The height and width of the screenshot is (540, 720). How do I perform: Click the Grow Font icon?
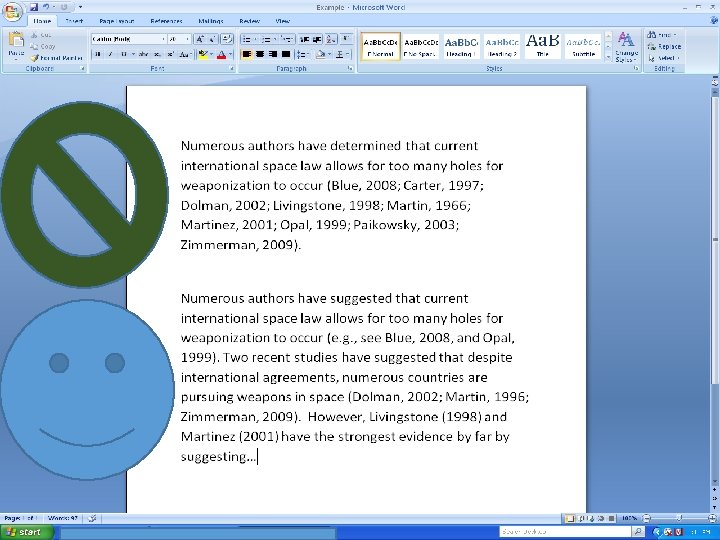200,39
